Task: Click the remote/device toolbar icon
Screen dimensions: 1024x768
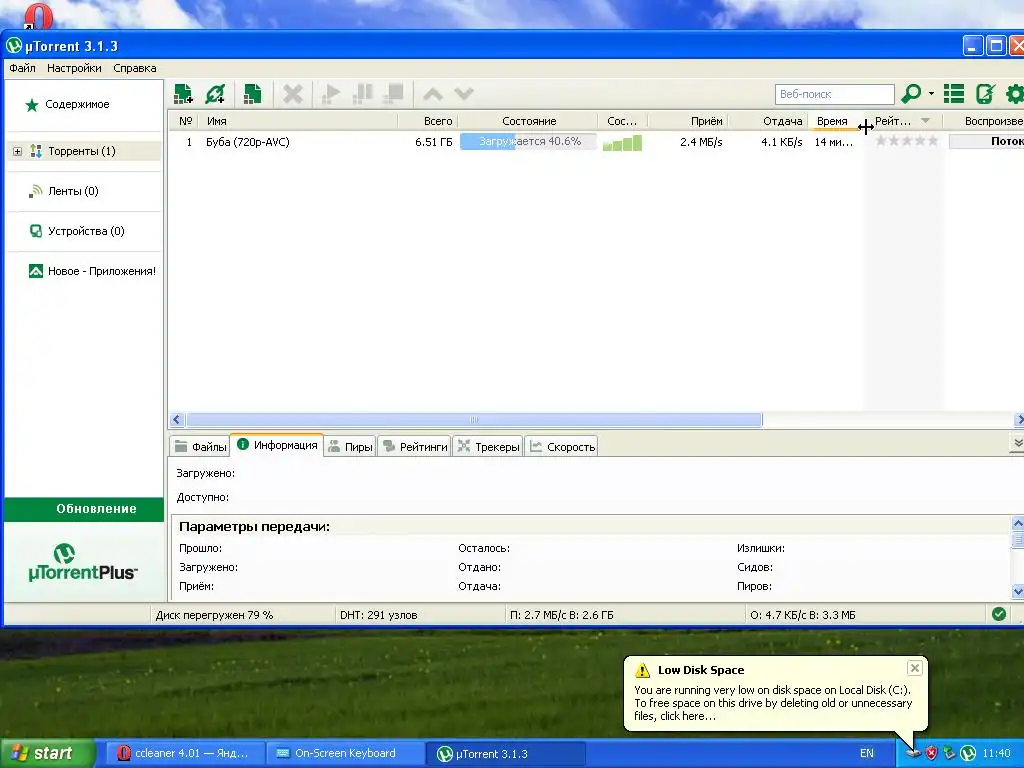Action: [985, 94]
